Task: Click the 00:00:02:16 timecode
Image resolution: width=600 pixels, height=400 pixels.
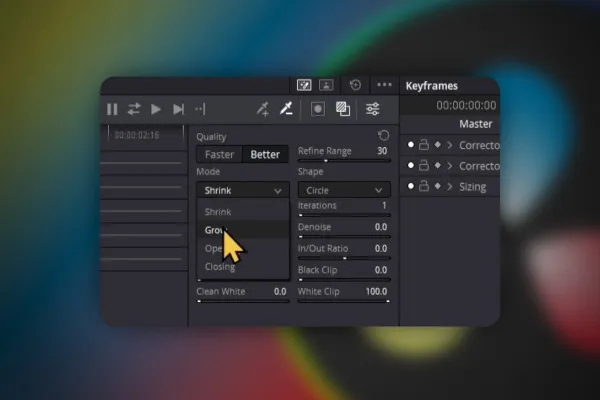Action: pos(137,135)
